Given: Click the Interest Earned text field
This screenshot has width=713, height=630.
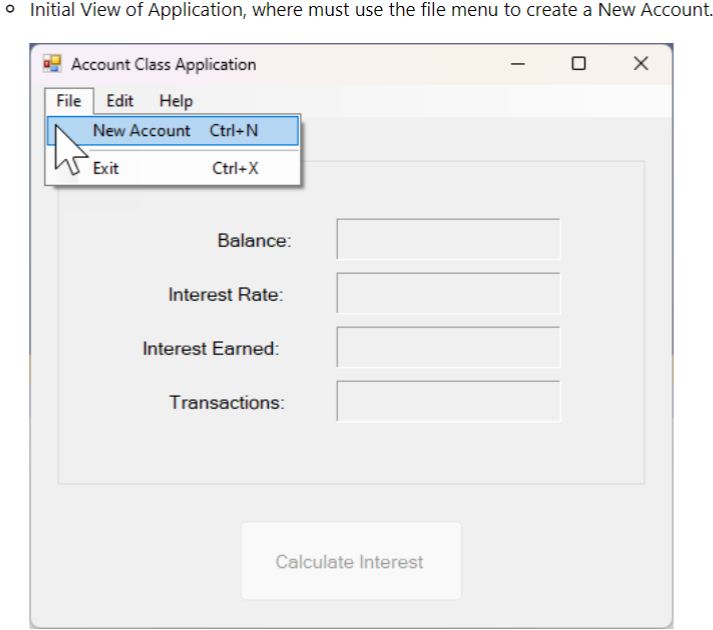Looking at the screenshot, I should coord(448,347).
